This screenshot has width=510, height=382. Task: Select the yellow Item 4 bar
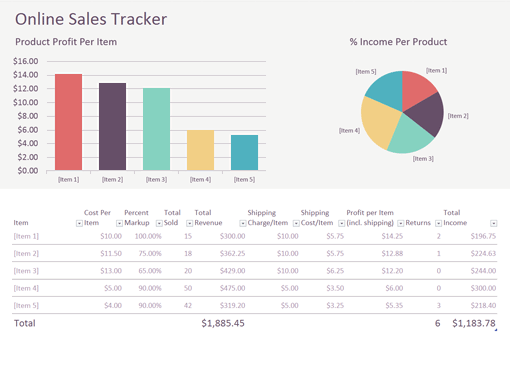tap(200, 150)
